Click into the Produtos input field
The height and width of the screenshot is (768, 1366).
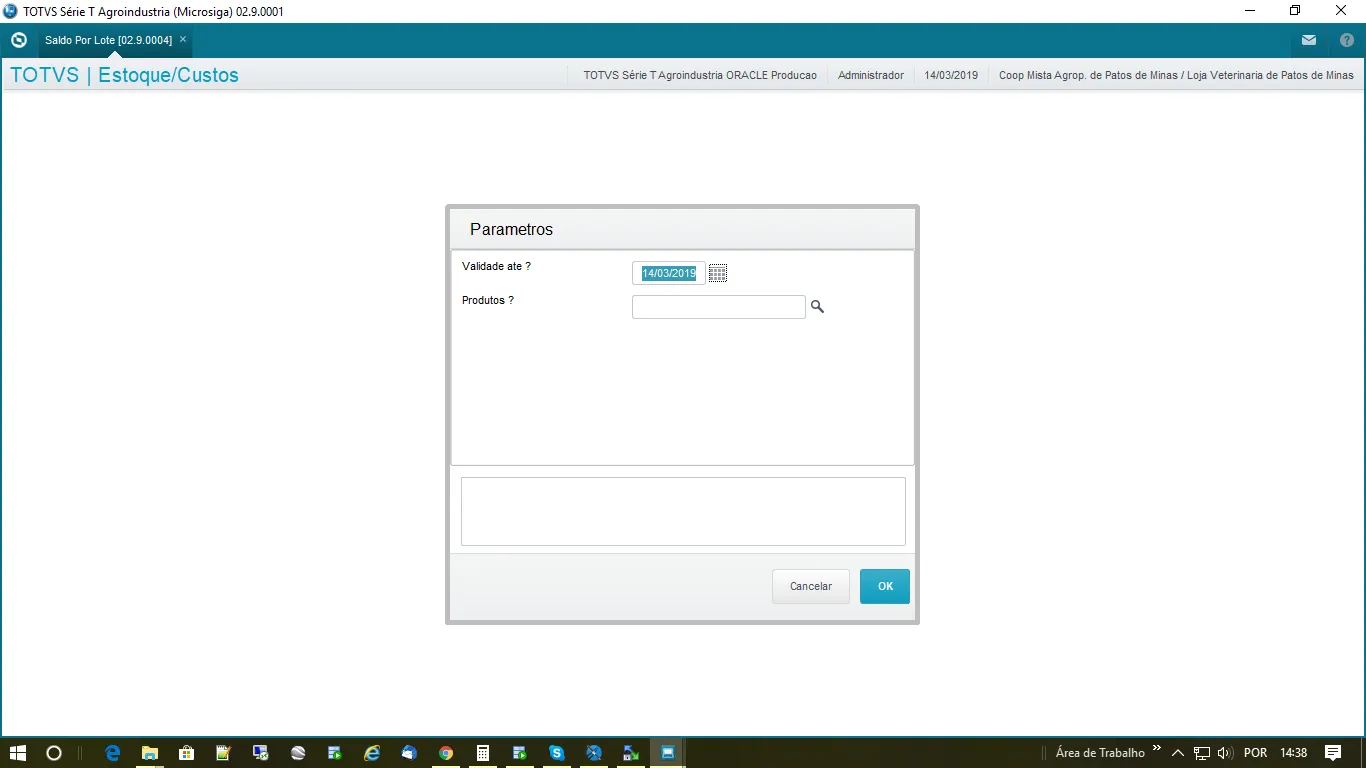pyautogui.click(x=718, y=307)
